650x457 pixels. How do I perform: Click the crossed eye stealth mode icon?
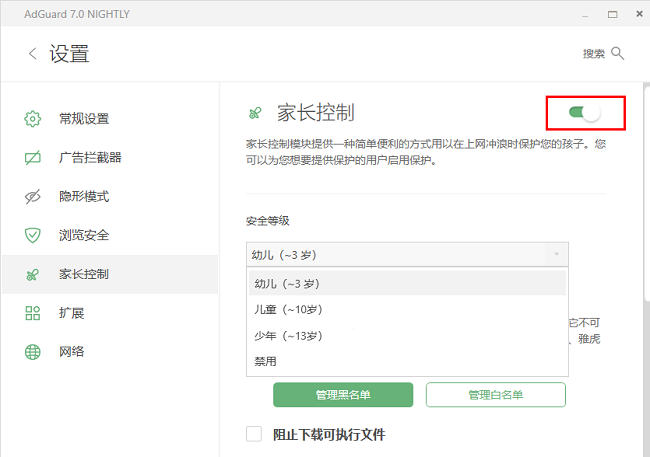(32, 197)
